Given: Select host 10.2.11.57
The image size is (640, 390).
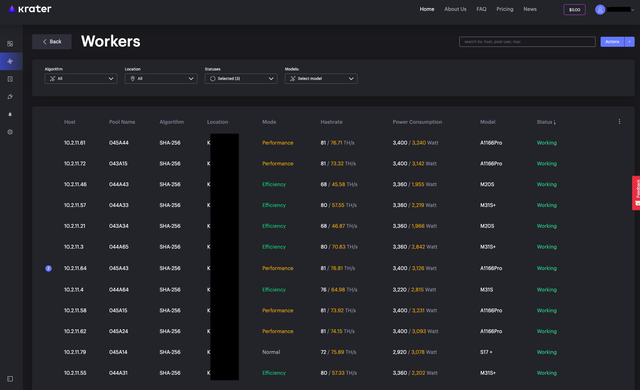Looking at the screenshot, I should 75,205.
